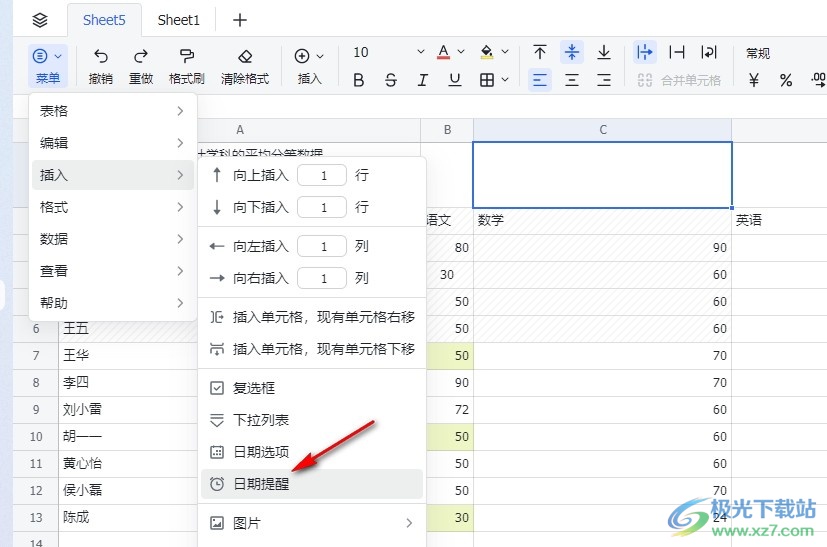Viewport: 827px width, 547px height.
Task: Click the Undo (撤销) icon
Action: point(100,56)
